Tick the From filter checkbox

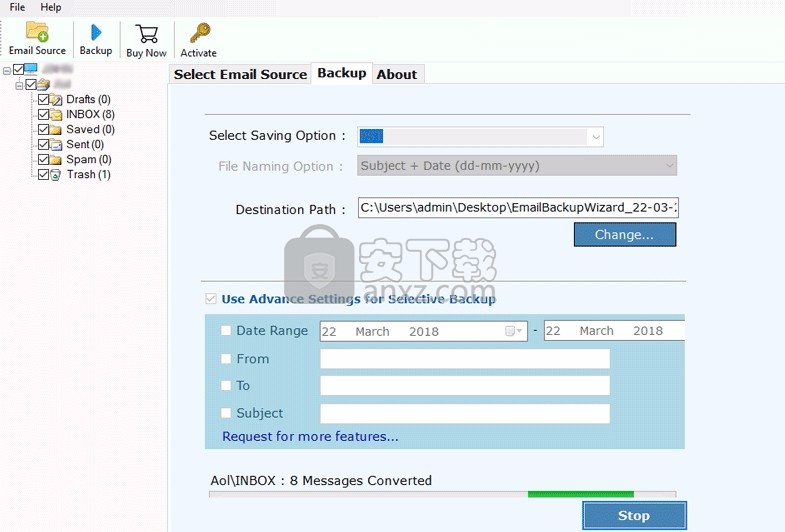coord(226,359)
